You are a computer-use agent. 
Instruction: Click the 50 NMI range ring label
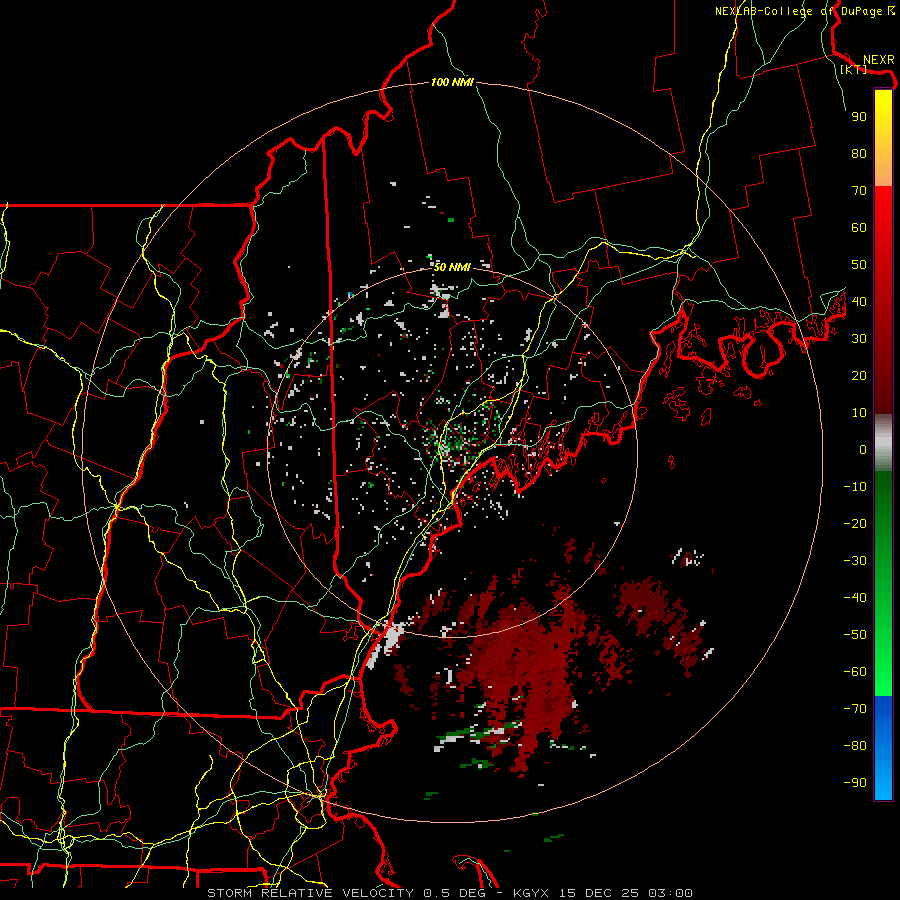tap(452, 267)
